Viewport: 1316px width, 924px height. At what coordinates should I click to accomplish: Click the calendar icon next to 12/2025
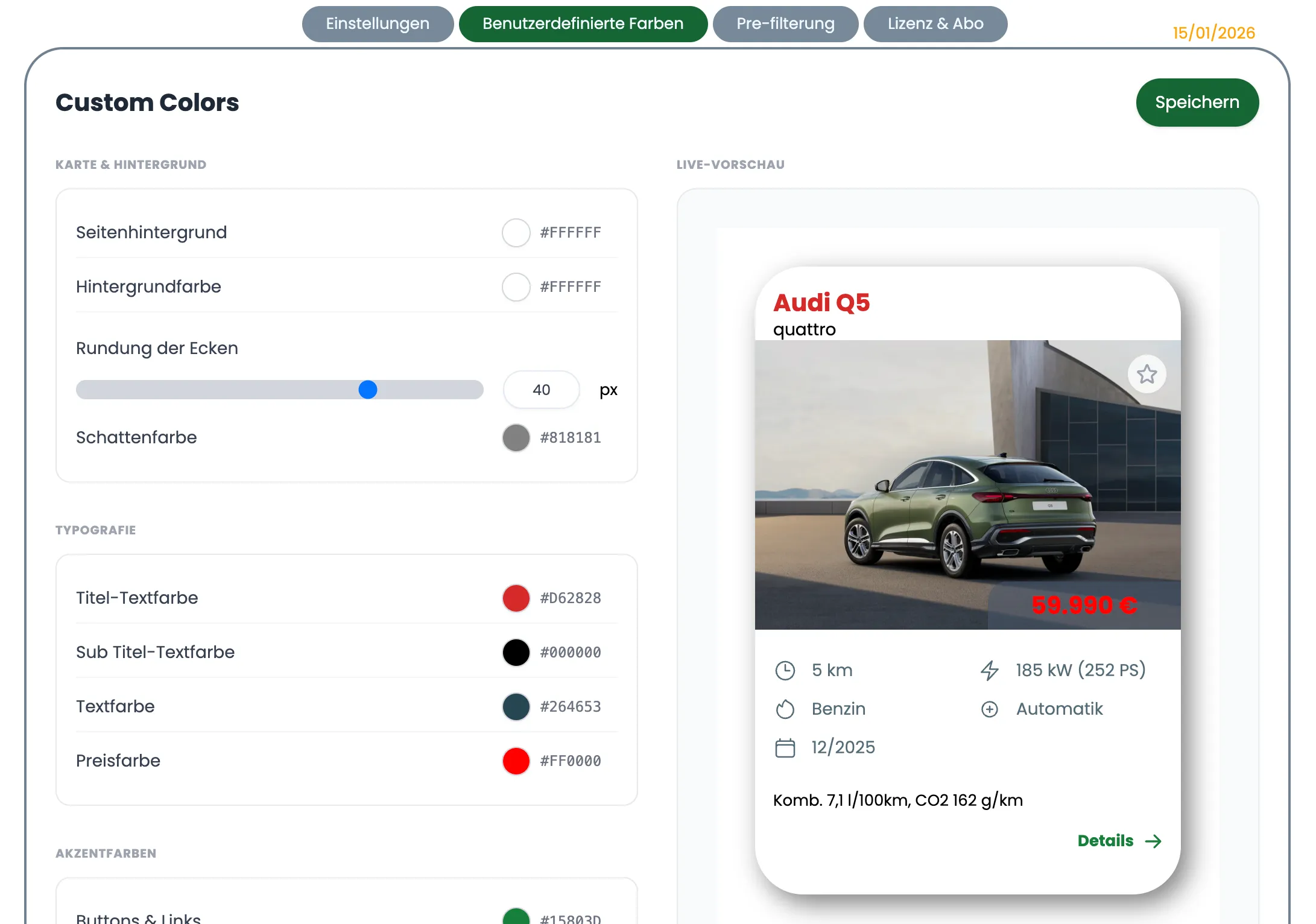[x=785, y=747]
